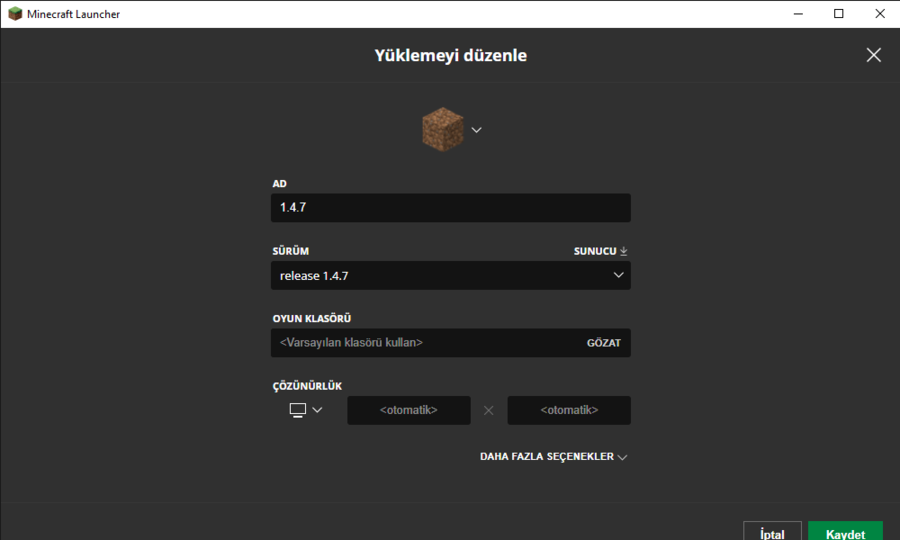900x540 pixels.
Task: Click the resolution width otomatik field
Action: tap(409, 410)
